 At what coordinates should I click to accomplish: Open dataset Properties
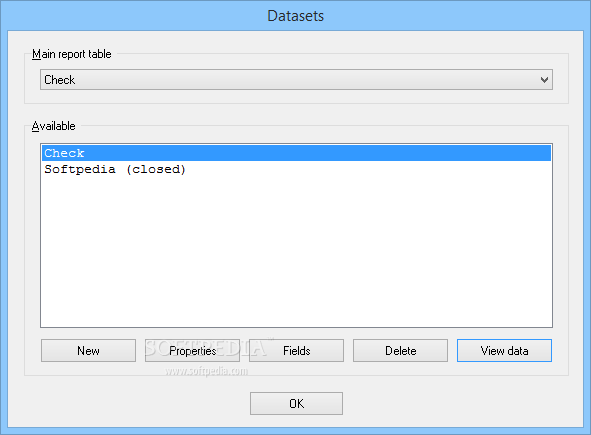click(x=192, y=351)
